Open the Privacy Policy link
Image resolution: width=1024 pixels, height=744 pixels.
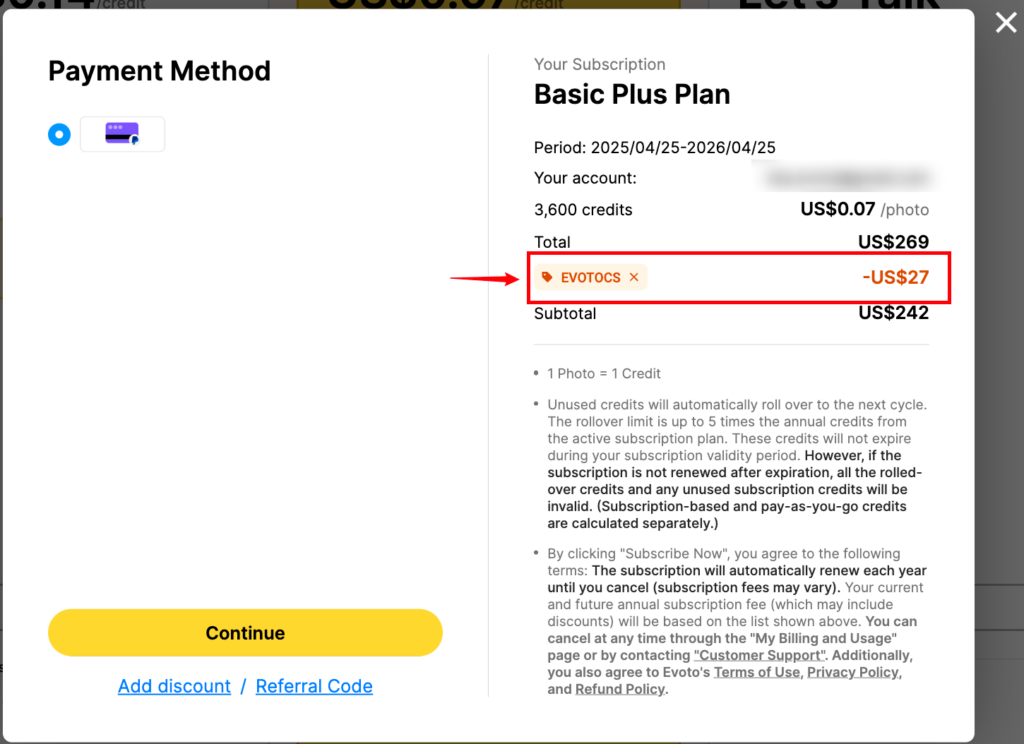853,672
